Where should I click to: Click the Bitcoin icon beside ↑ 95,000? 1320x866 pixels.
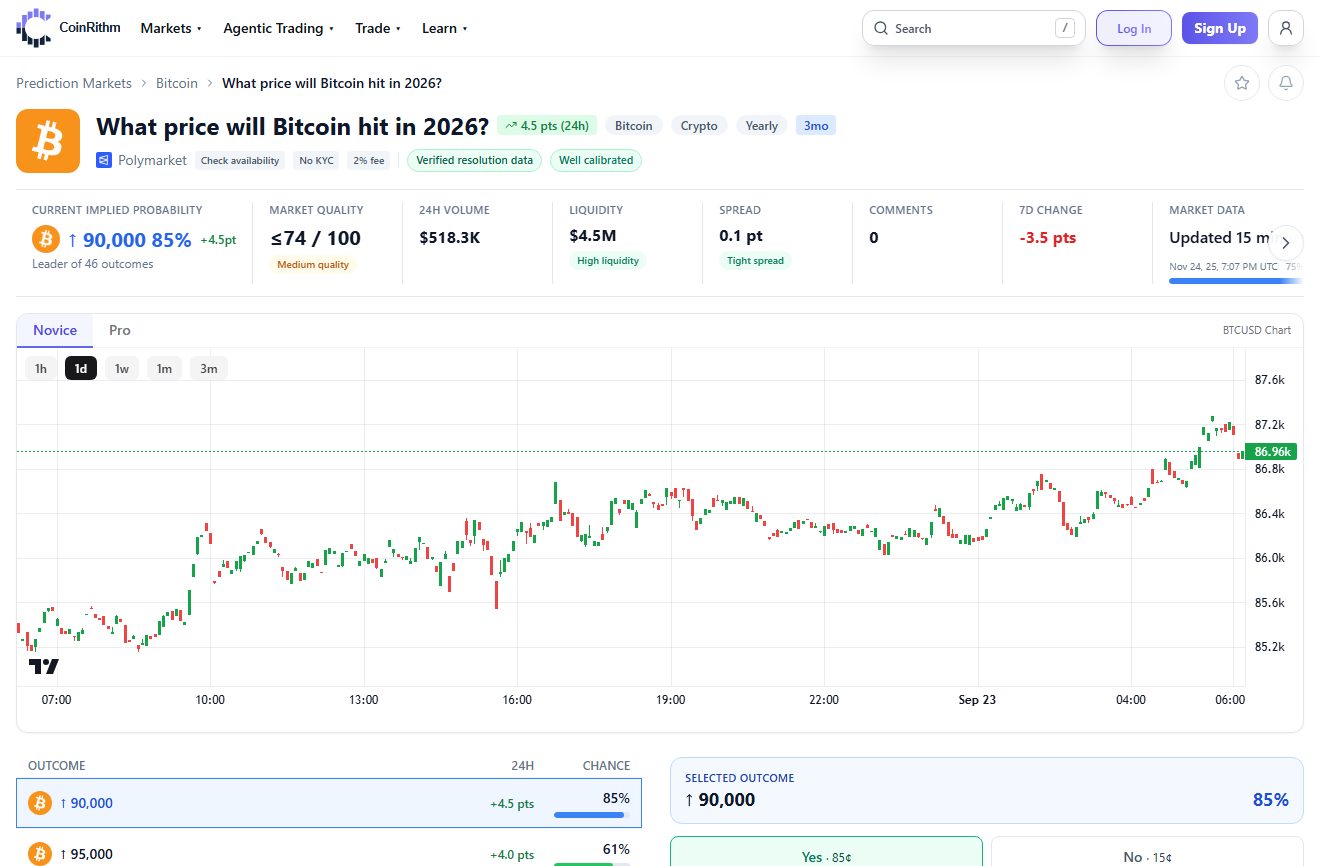click(40, 854)
